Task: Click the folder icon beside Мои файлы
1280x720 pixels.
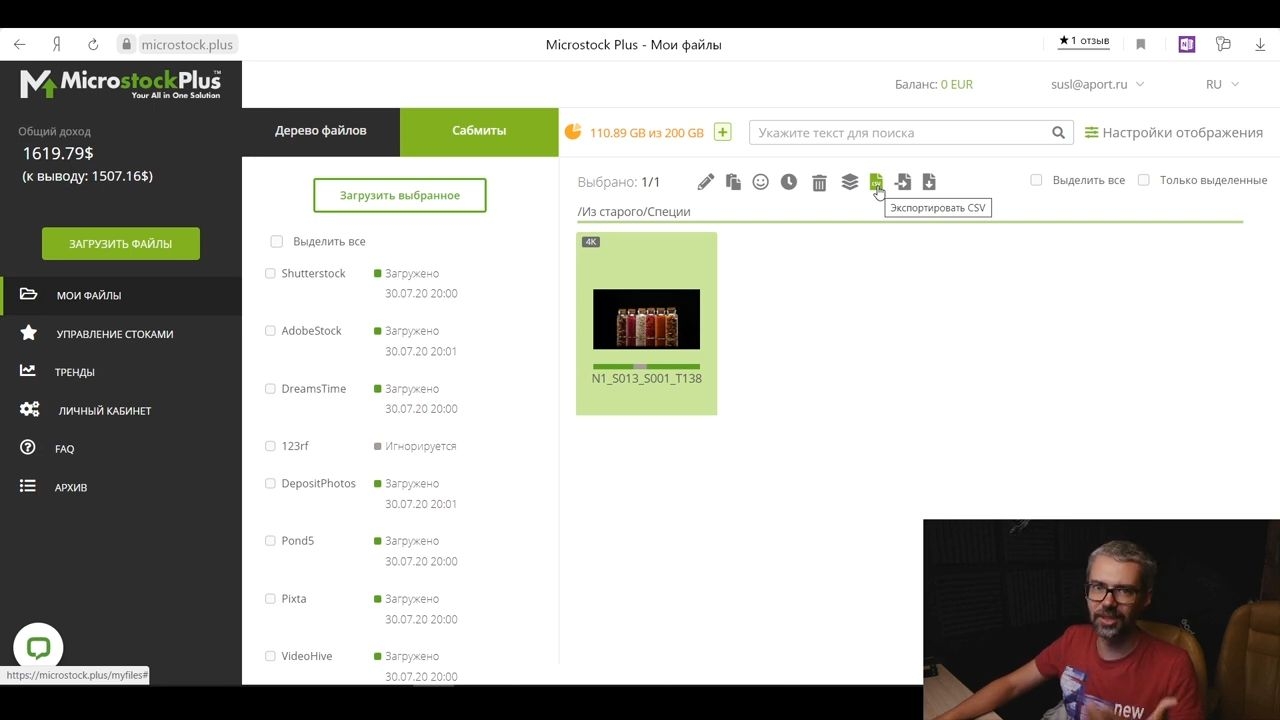Action: (x=28, y=294)
